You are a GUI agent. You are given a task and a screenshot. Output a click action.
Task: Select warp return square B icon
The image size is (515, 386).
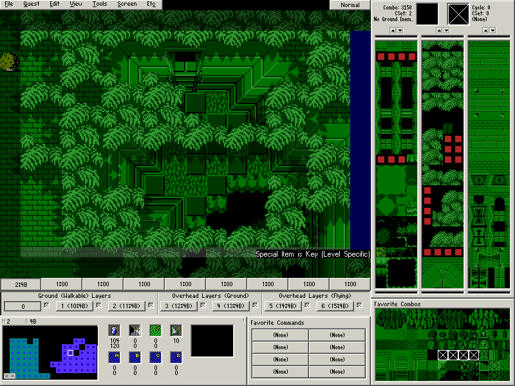[135, 357]
